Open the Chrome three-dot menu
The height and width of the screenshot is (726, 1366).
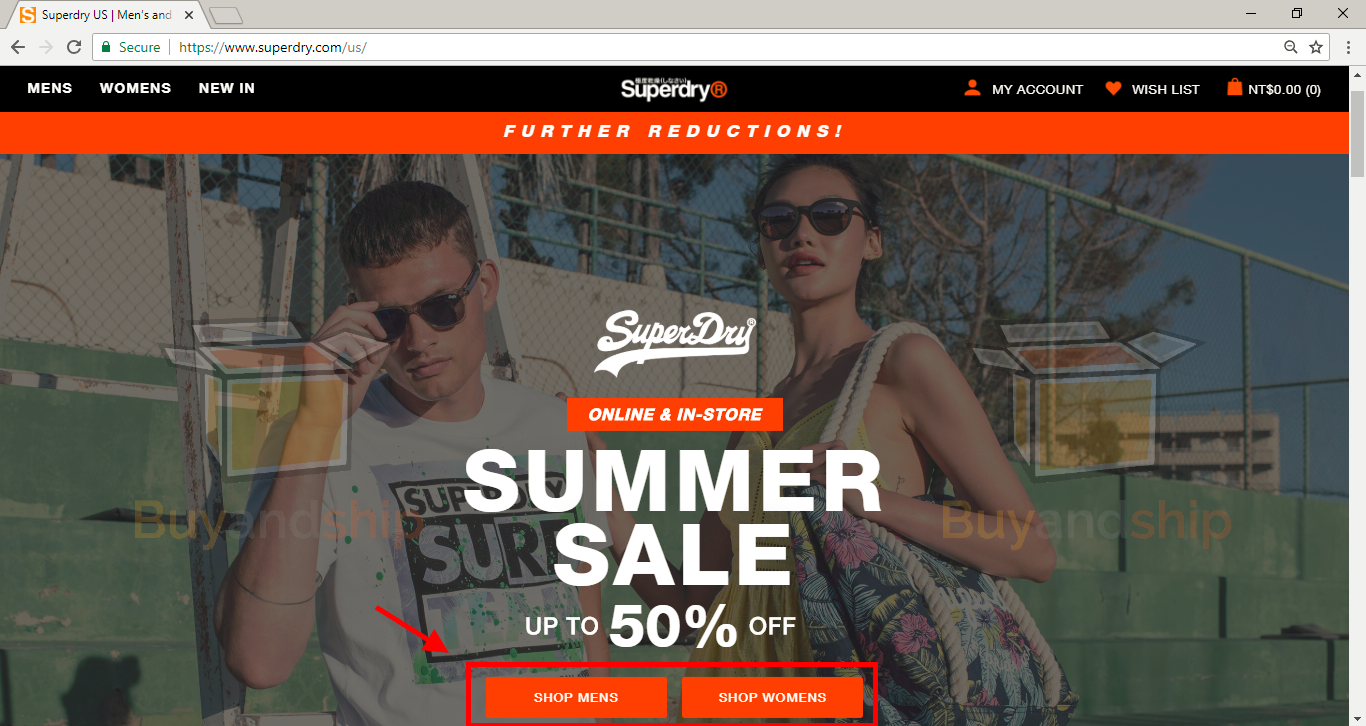1348,47
